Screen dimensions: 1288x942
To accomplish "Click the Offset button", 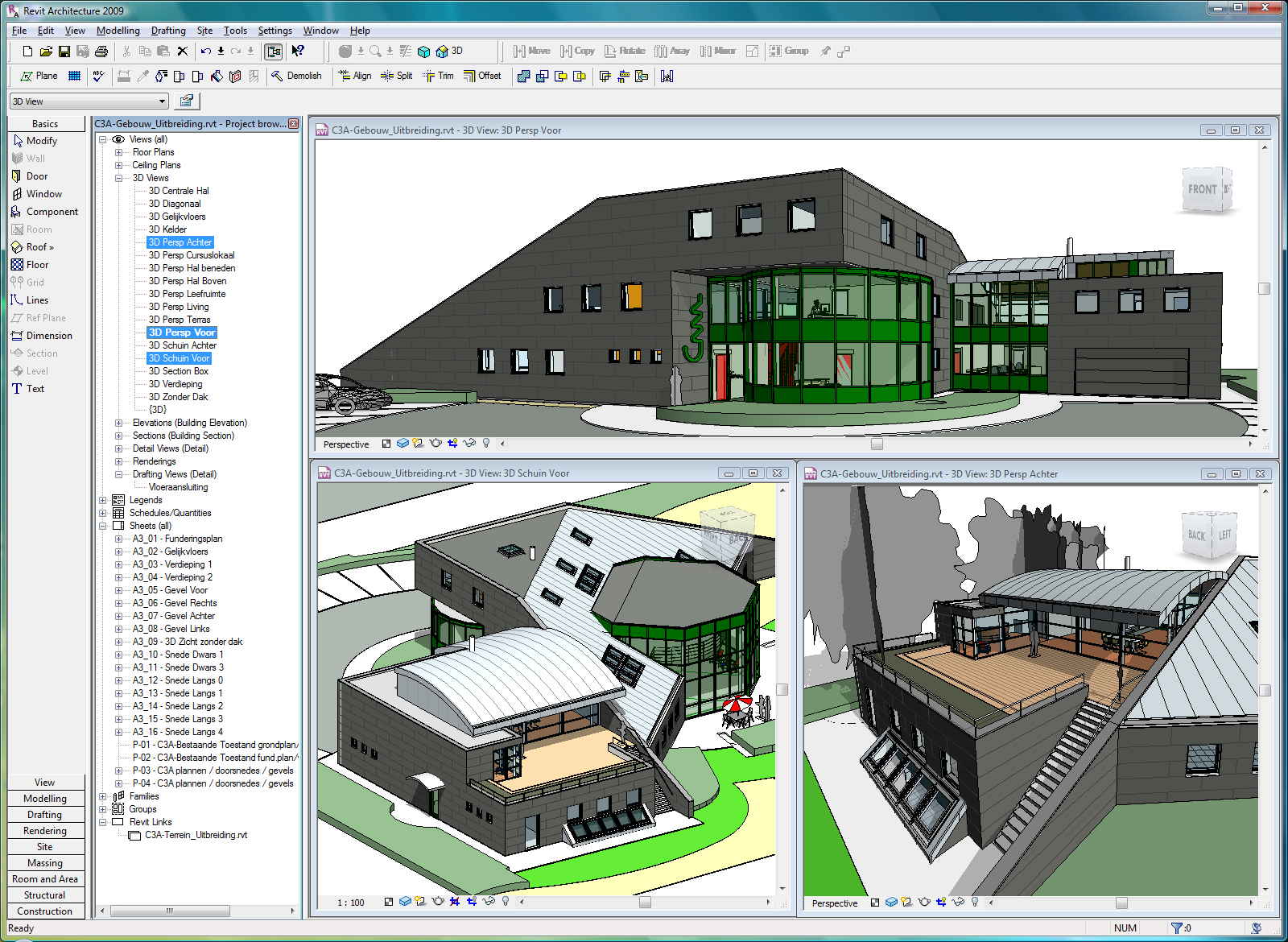I will pyautogui.click(x=482, y=76).
